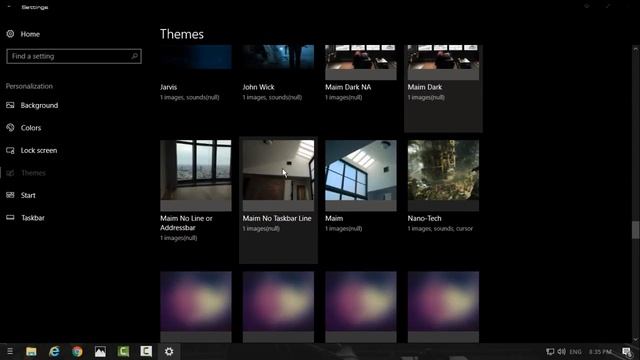Click the volume speaker tray icon
This screenshot has width=640, height=360.
click(x=562, y=351)
